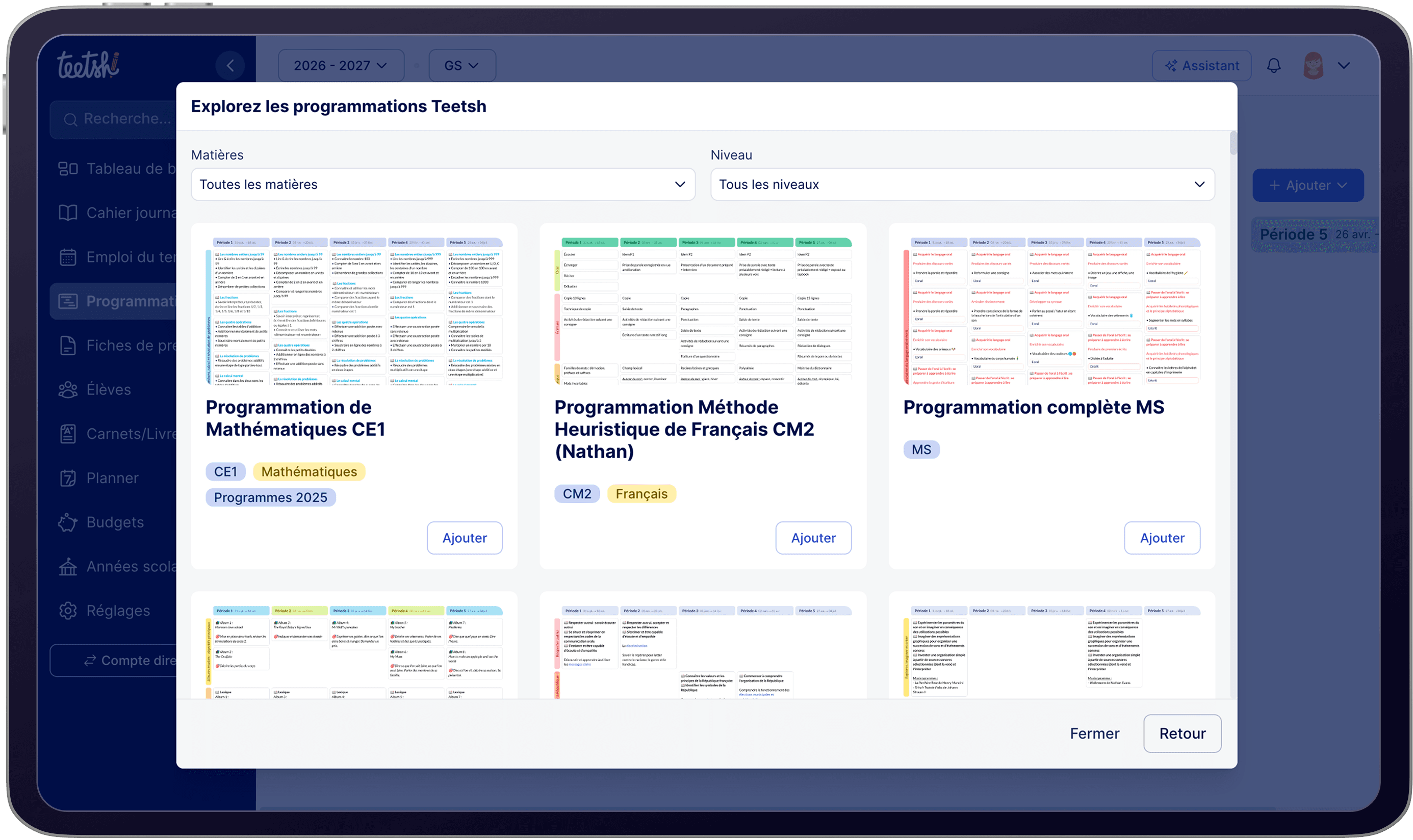Open Français CM2 Nathan programmation thumbnail
Image resolution: width=1413 pixels, height=840 pixels.
(703, 311)
